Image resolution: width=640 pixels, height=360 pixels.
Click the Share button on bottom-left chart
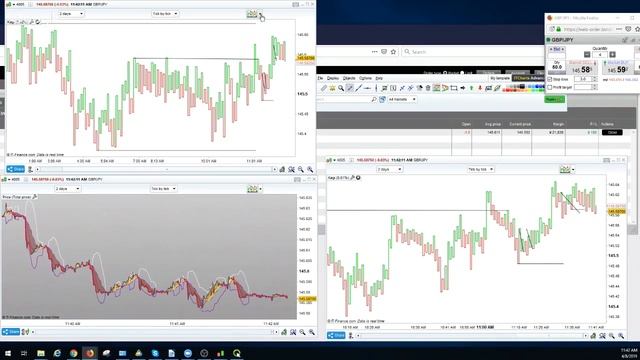tap(11, 332)
